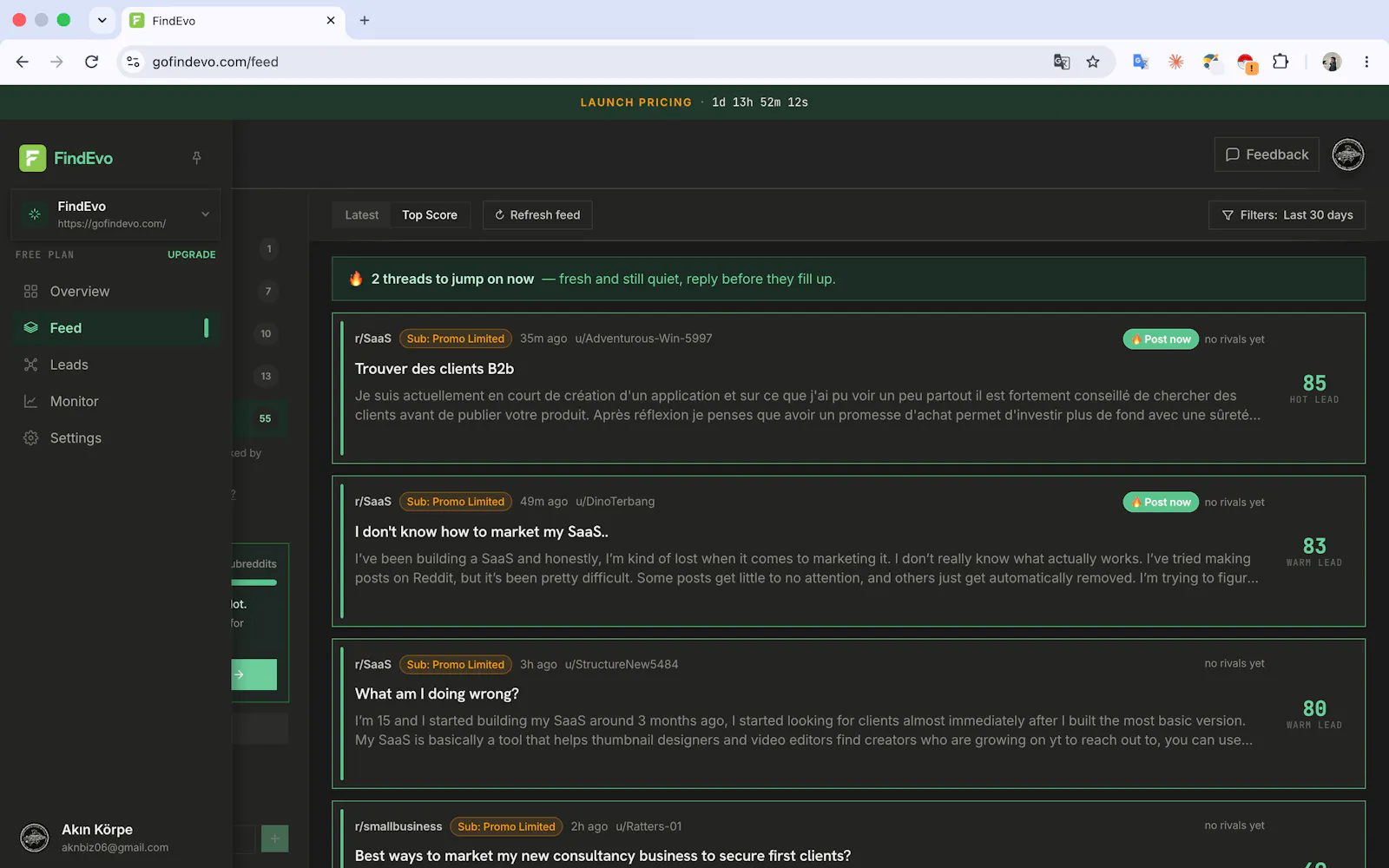Click Sub: Promo Limited badge on What am I doing wrong
Viewport: 1389px width, 868px height.
point(456,665)
